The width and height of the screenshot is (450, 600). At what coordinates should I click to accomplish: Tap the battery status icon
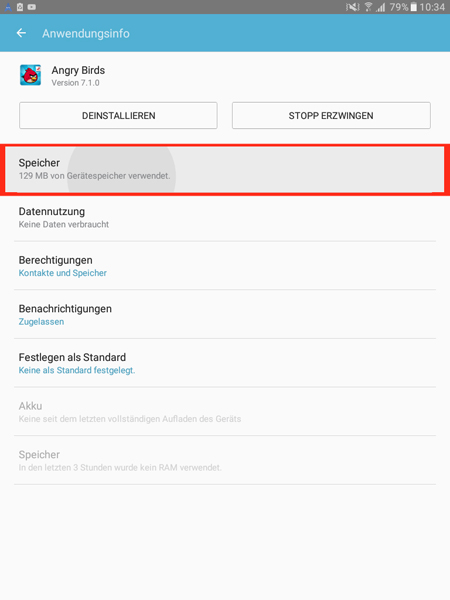coord(413,7)
